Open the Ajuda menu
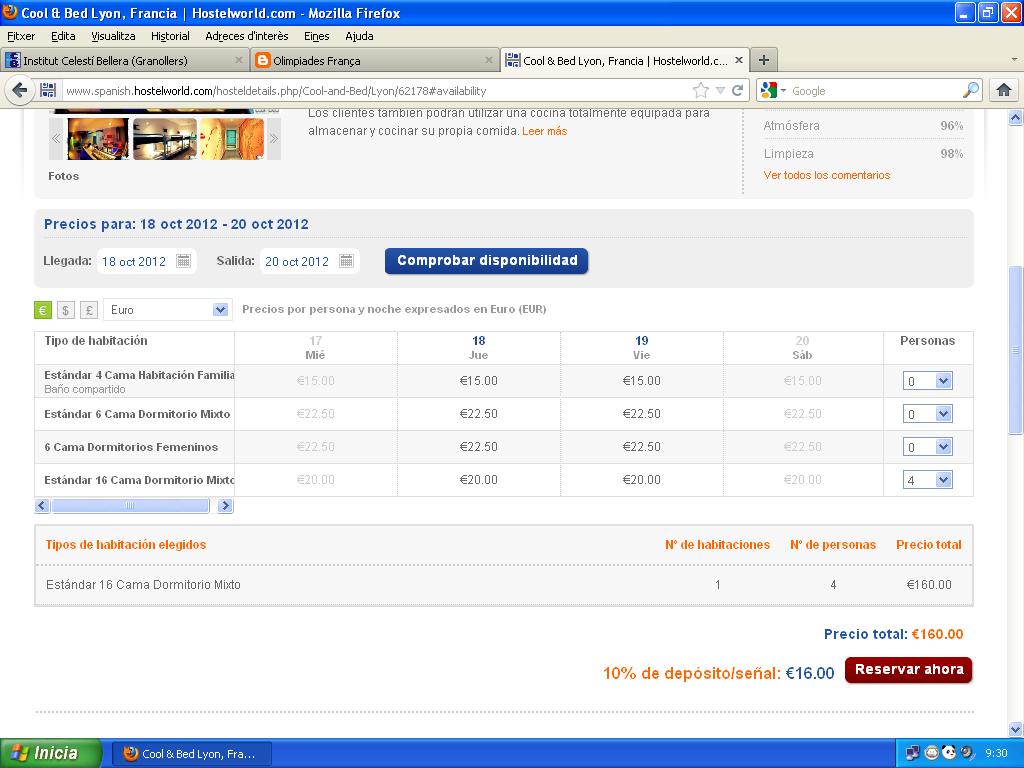Screen dimensions: 1024x768 [x=359, y=36]
